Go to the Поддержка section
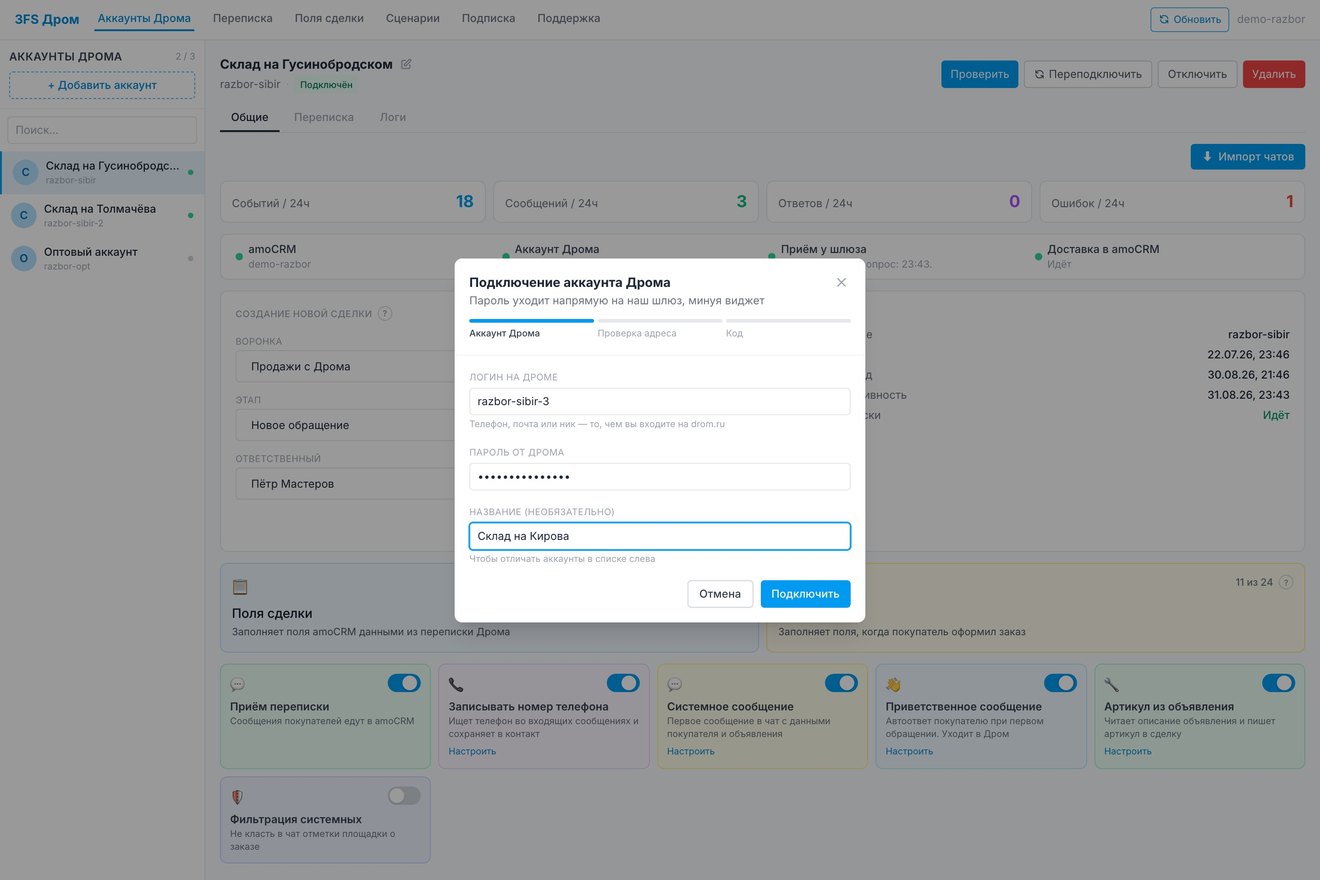This screenshot has width=1320, height=880. click(569, 18)
